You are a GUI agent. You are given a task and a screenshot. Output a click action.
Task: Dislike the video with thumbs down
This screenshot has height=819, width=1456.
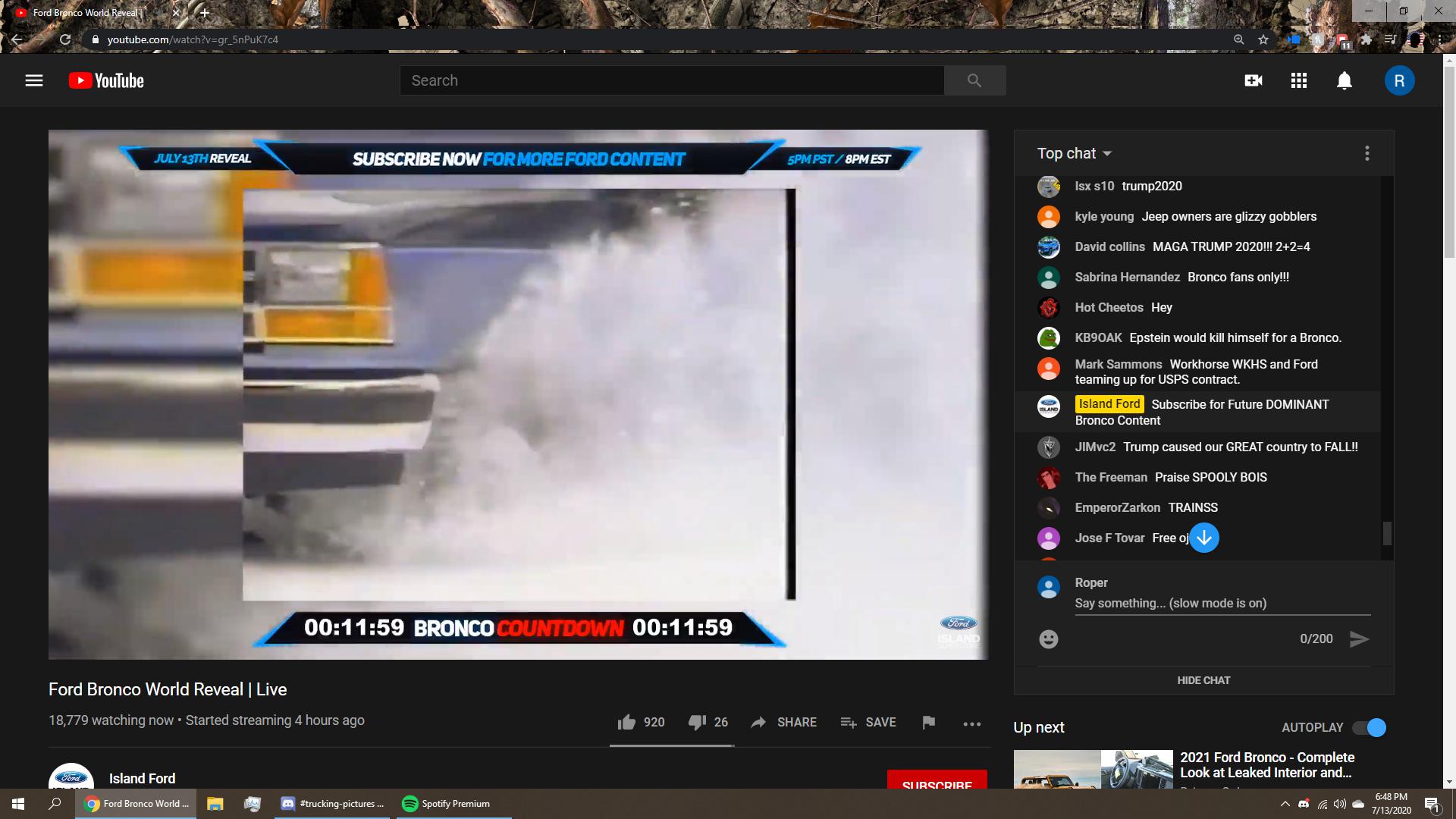(x=697, y=722)
